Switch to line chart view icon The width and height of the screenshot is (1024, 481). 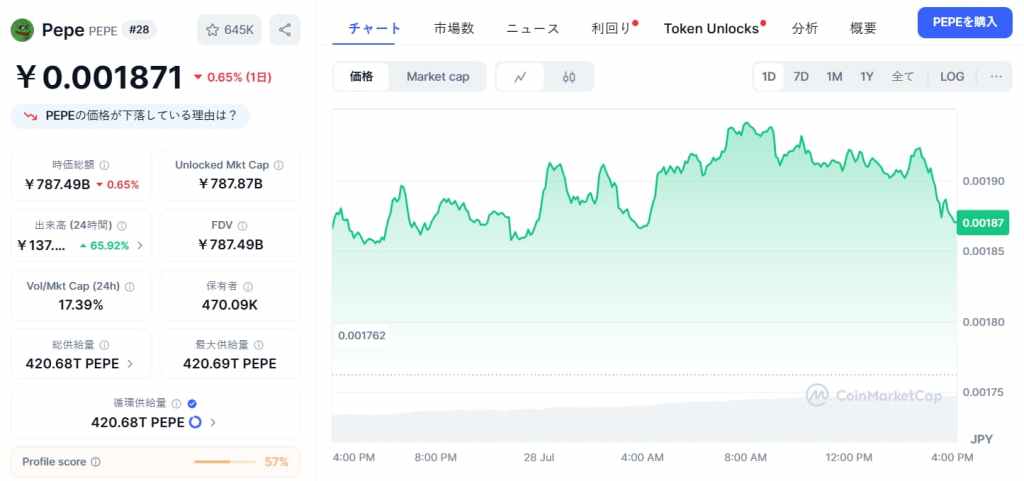tap(520, 77)
